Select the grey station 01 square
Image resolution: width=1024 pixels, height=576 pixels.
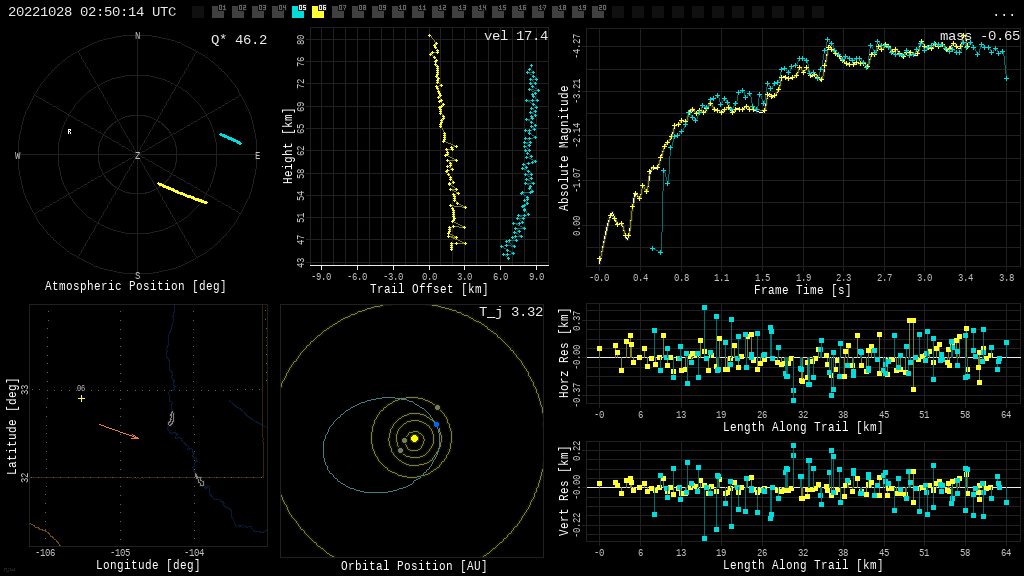pyautogui.click(x=218, y=12)
